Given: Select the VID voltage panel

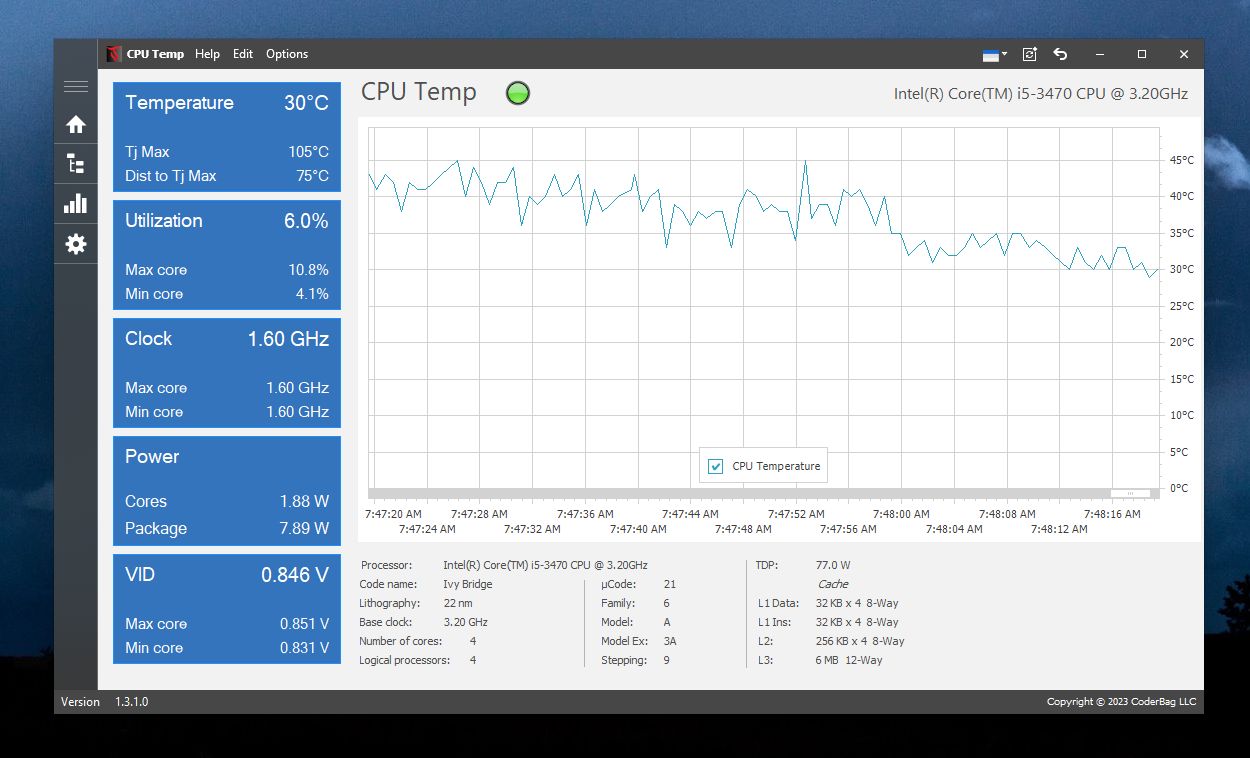Looking at the screenshot, I should pyautogui.click(x=227, y=609).
